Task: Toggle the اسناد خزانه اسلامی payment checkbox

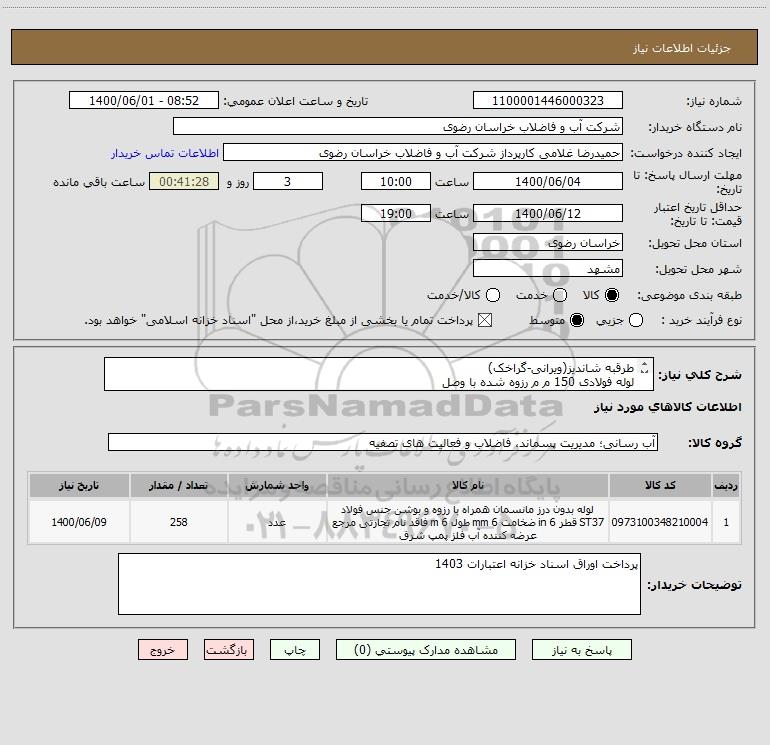Action: (x=485, y=320)
